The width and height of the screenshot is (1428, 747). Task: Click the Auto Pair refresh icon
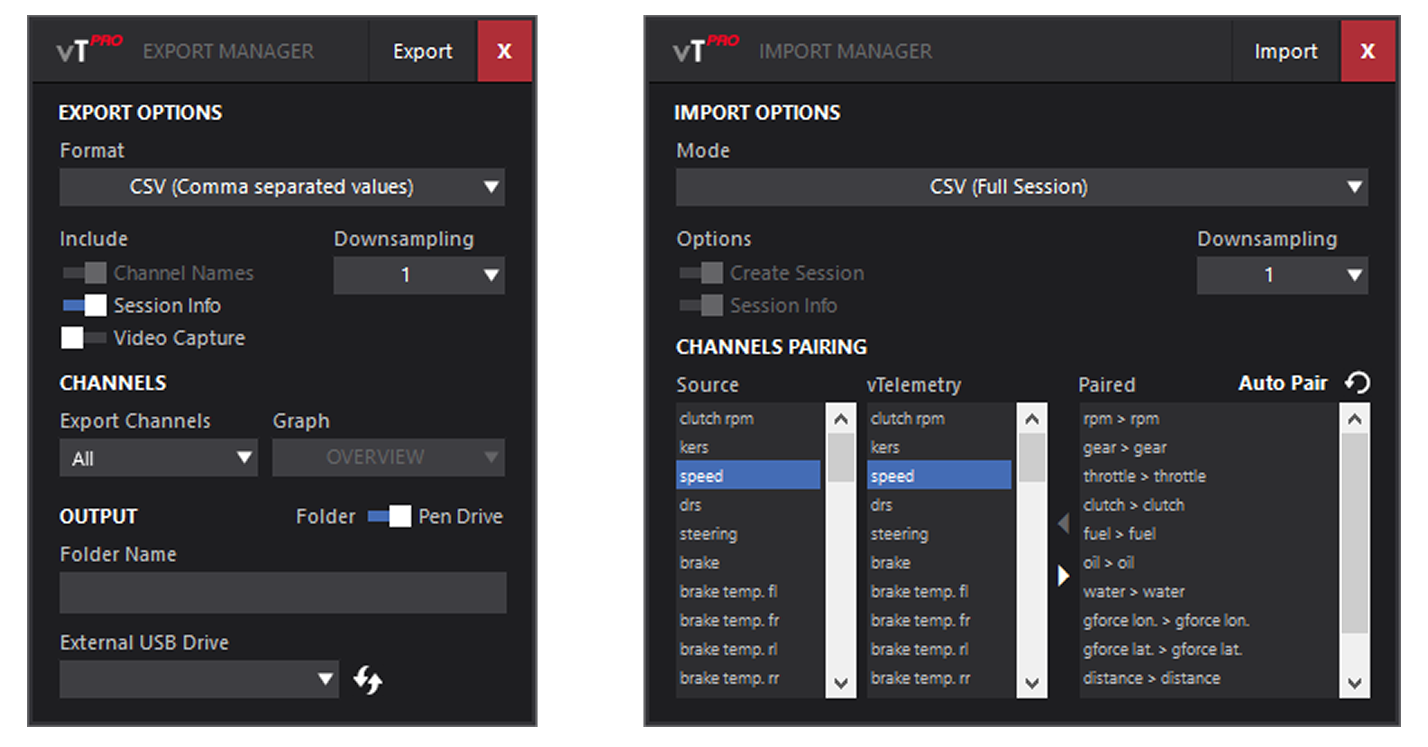tap(1358, 382)
